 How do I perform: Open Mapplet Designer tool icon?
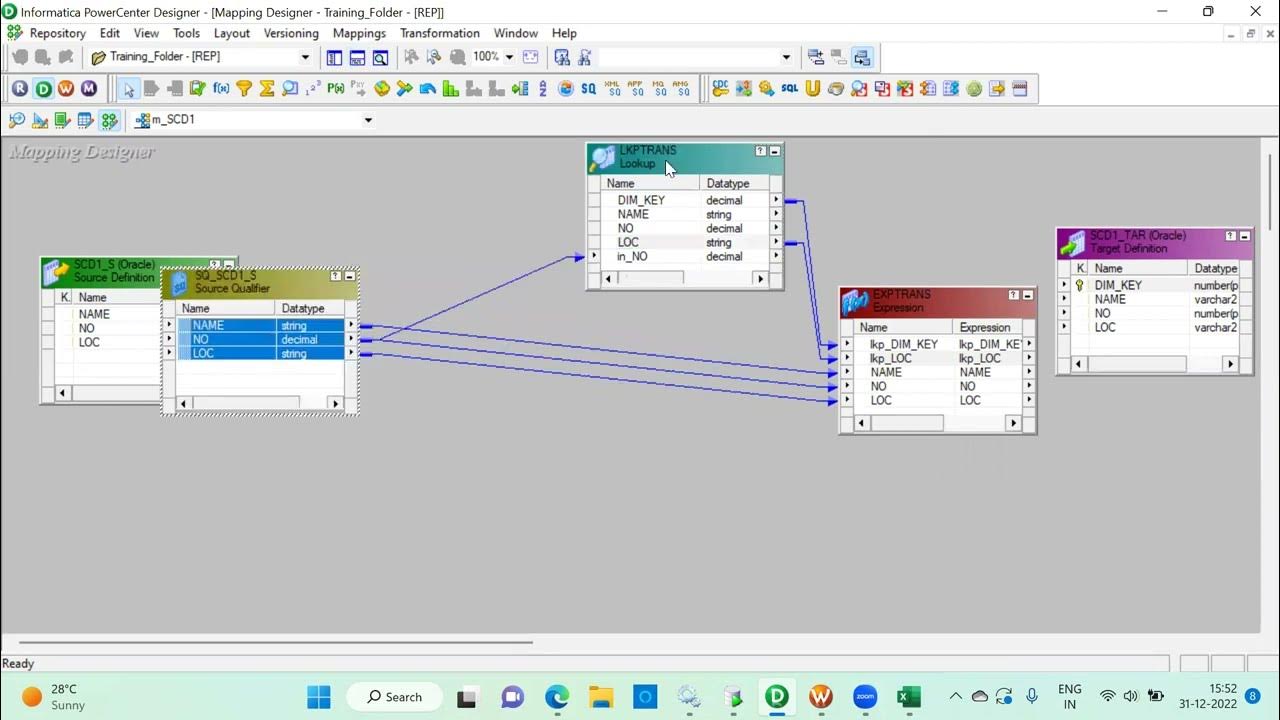pyautogui.click(x=86, y=120)
